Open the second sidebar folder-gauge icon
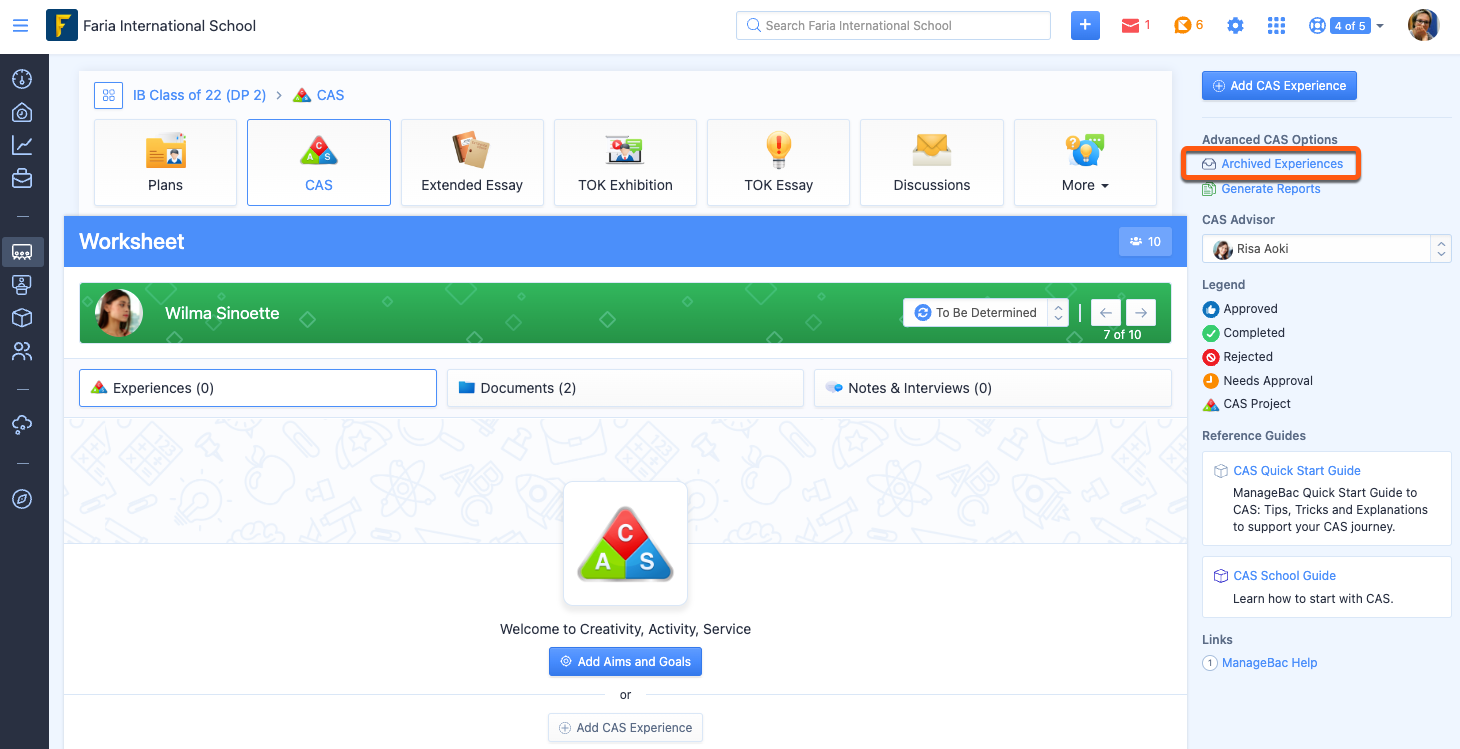This screenshot has height=749, width=1460. 22,113
